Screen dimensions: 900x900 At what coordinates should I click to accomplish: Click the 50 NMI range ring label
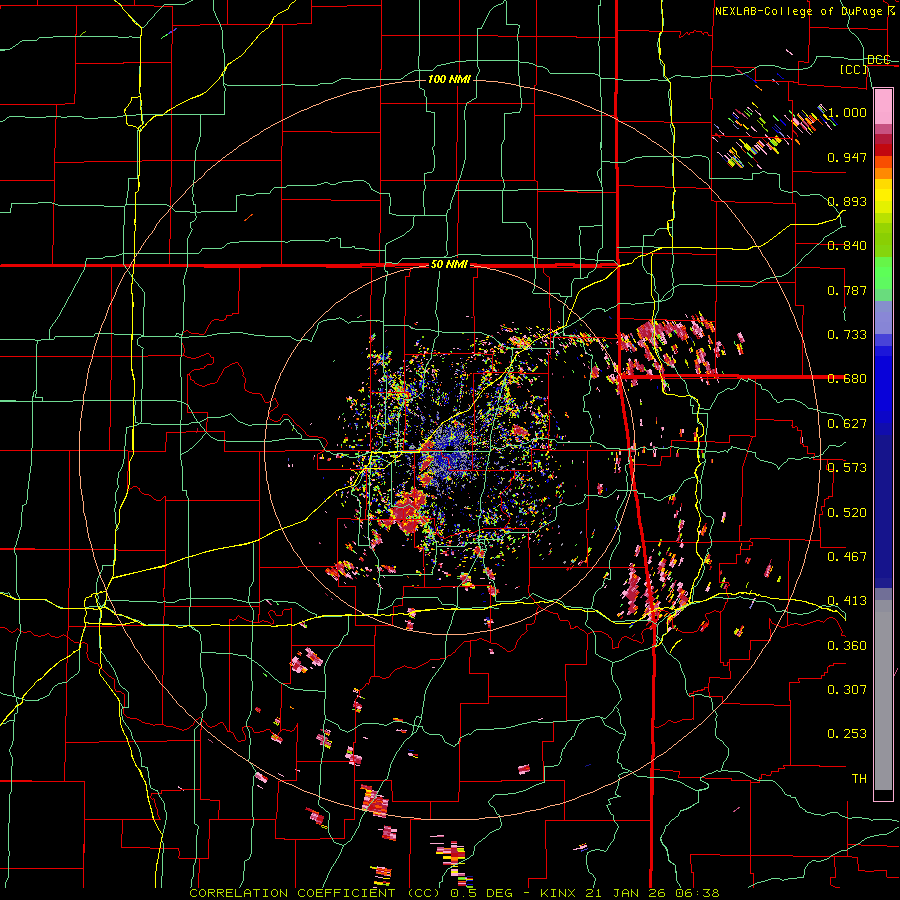click(449, 265)
